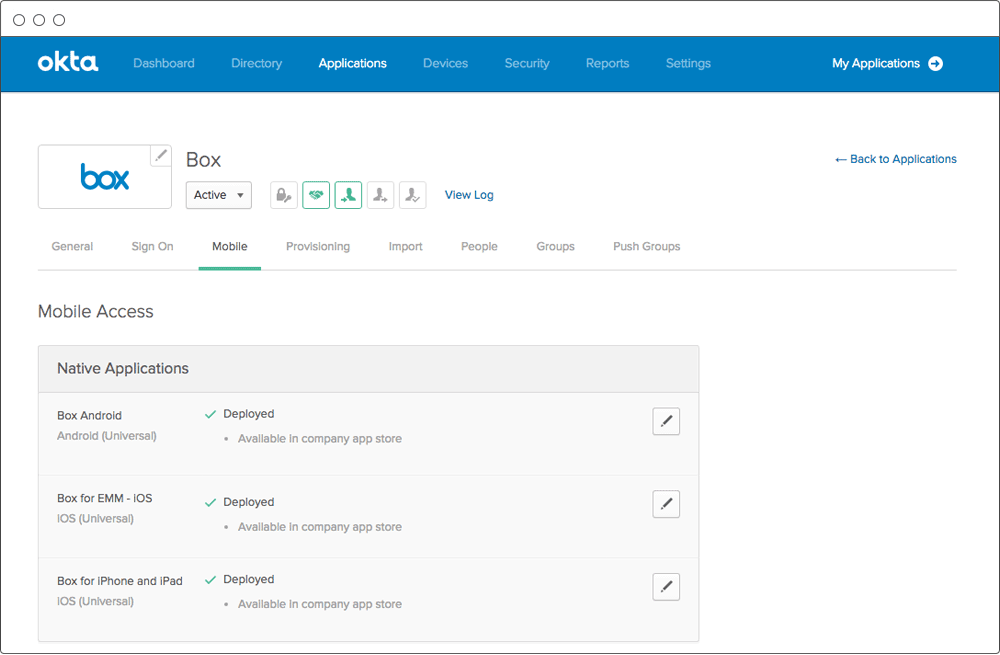Click the Okta logo
This screenshot has width=1000, height=655.
(x=68, y=63)
